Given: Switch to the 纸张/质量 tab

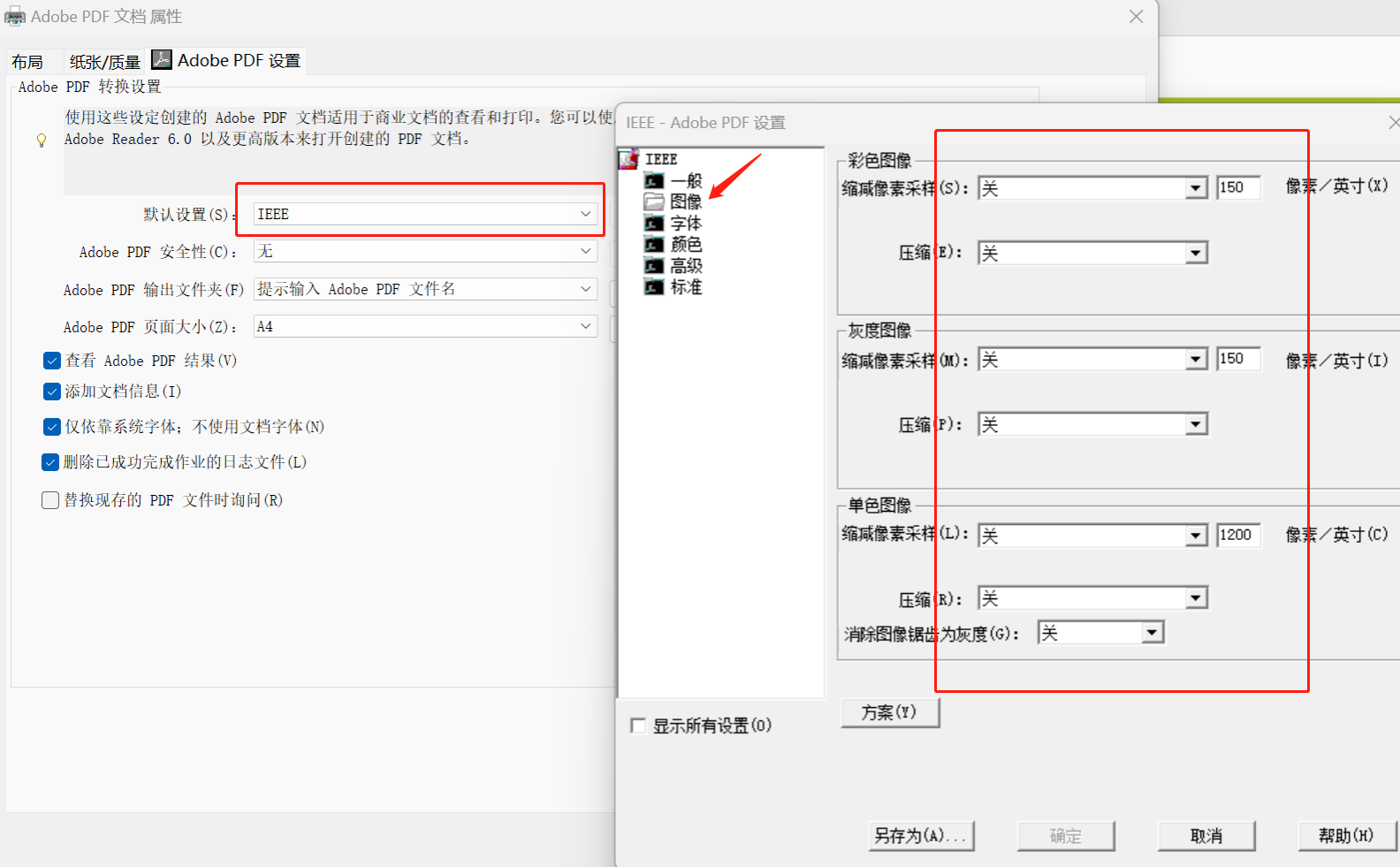Looking at the screenshot, I should (x=105, y=62).
